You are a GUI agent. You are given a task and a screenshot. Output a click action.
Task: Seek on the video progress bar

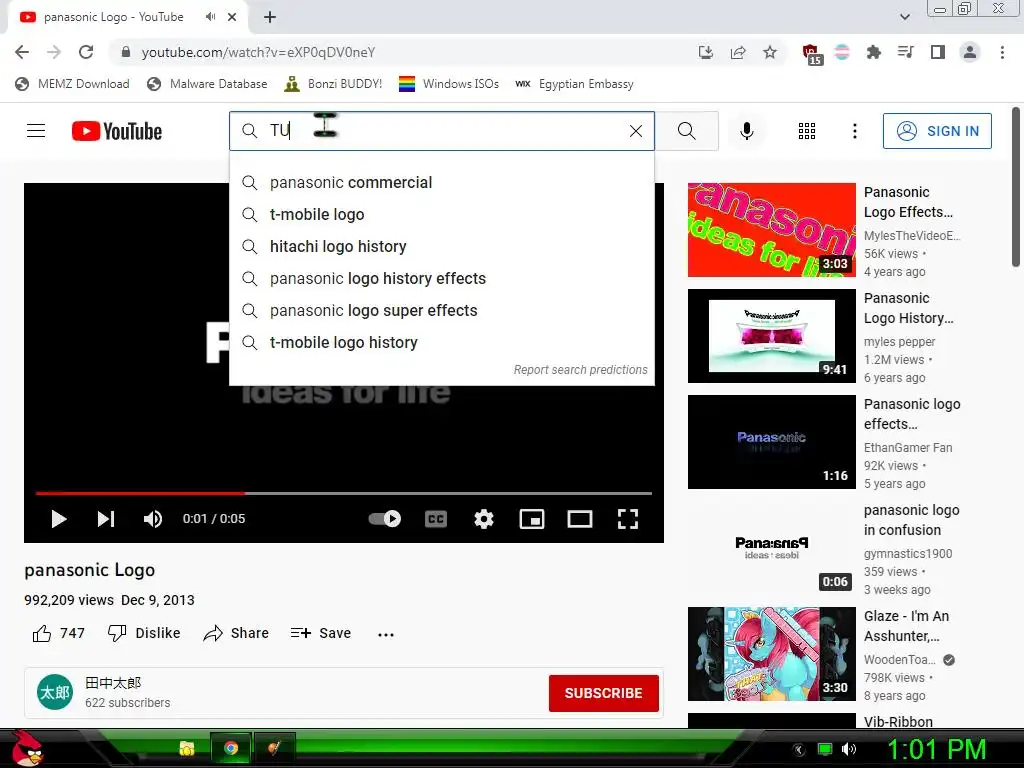tap(344, 493)
